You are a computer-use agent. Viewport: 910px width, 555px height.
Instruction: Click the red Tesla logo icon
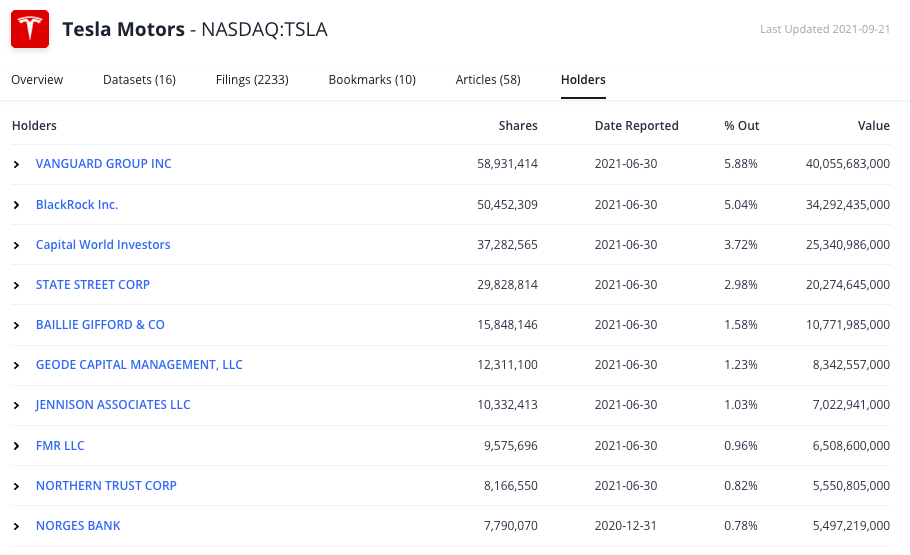pos(30,29)
